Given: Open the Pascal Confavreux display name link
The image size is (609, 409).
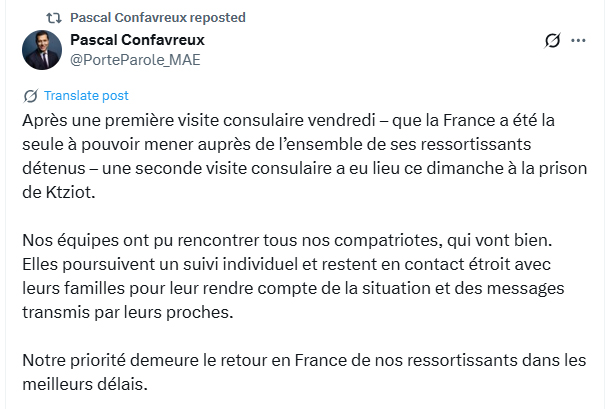Looking at the screenshot, I should [x=137, y=40].
